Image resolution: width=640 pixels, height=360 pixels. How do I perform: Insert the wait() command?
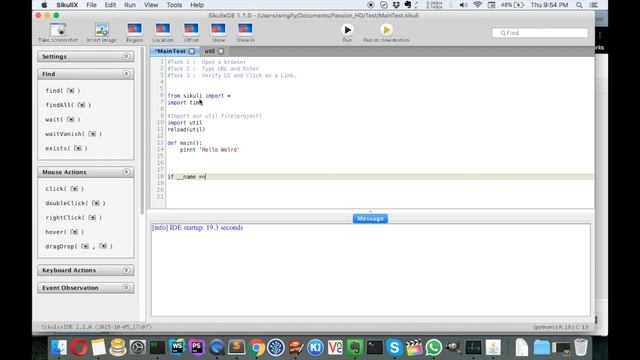63,119
